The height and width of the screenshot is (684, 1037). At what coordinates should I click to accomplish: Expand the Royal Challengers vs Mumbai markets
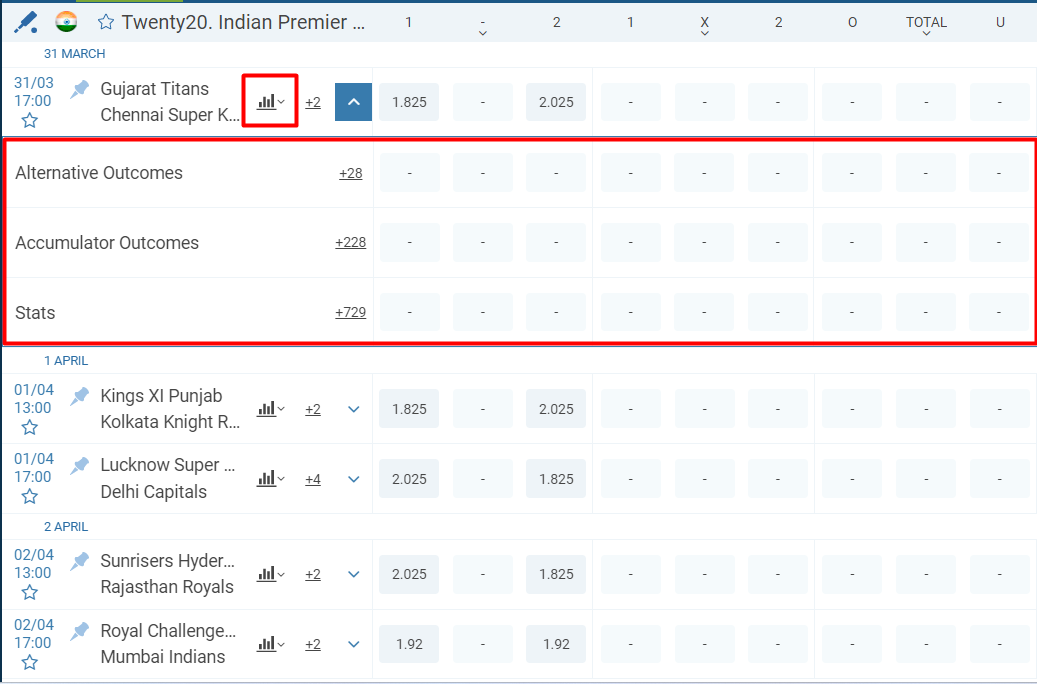(x=354, y=644)
